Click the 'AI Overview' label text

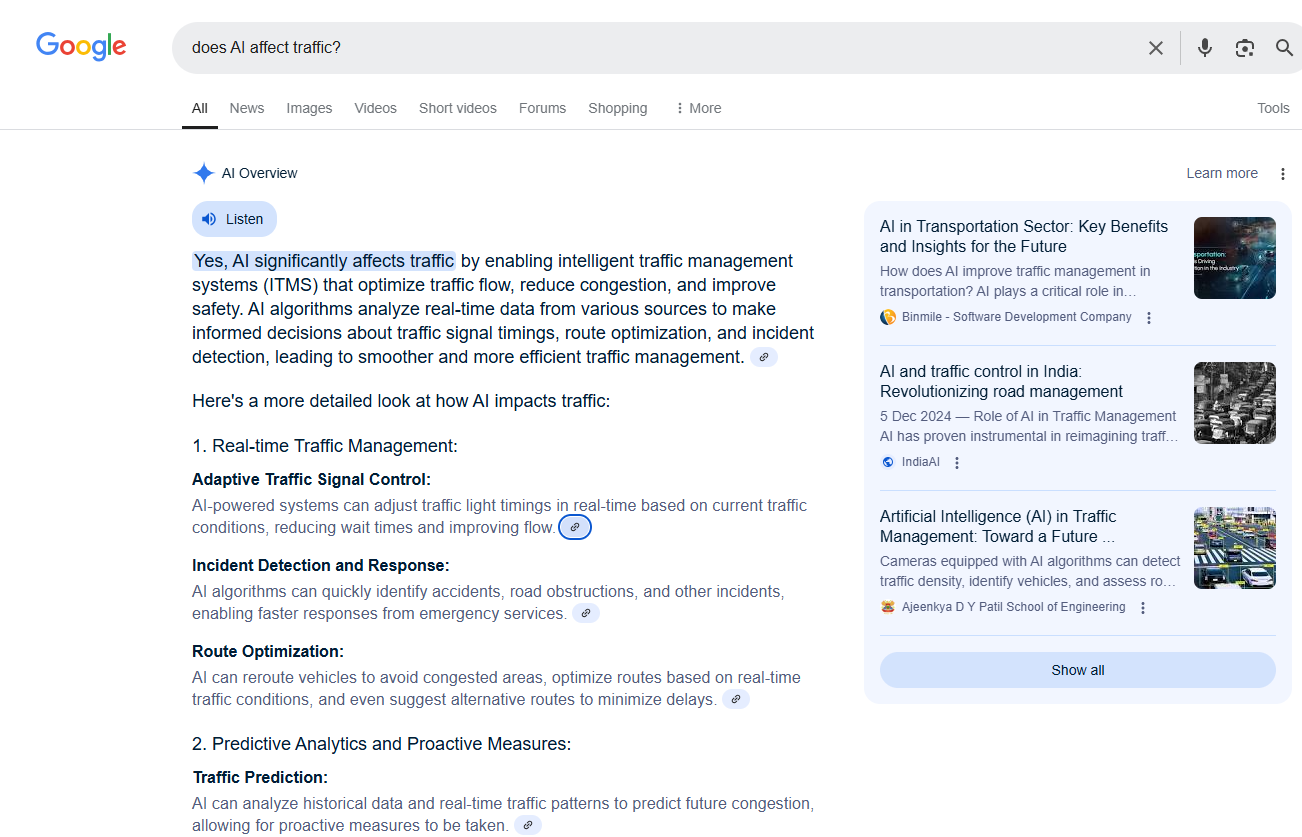[x=260, y=173]
